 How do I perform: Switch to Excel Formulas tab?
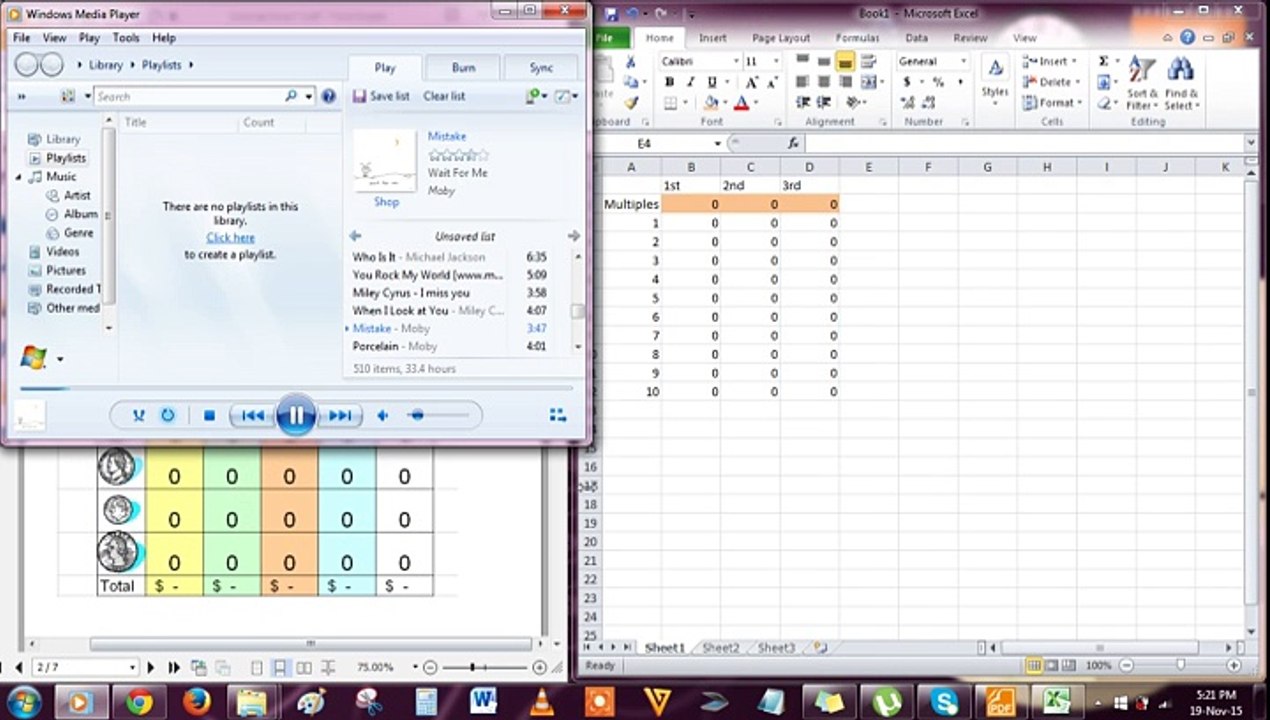(x=856, y=38)
